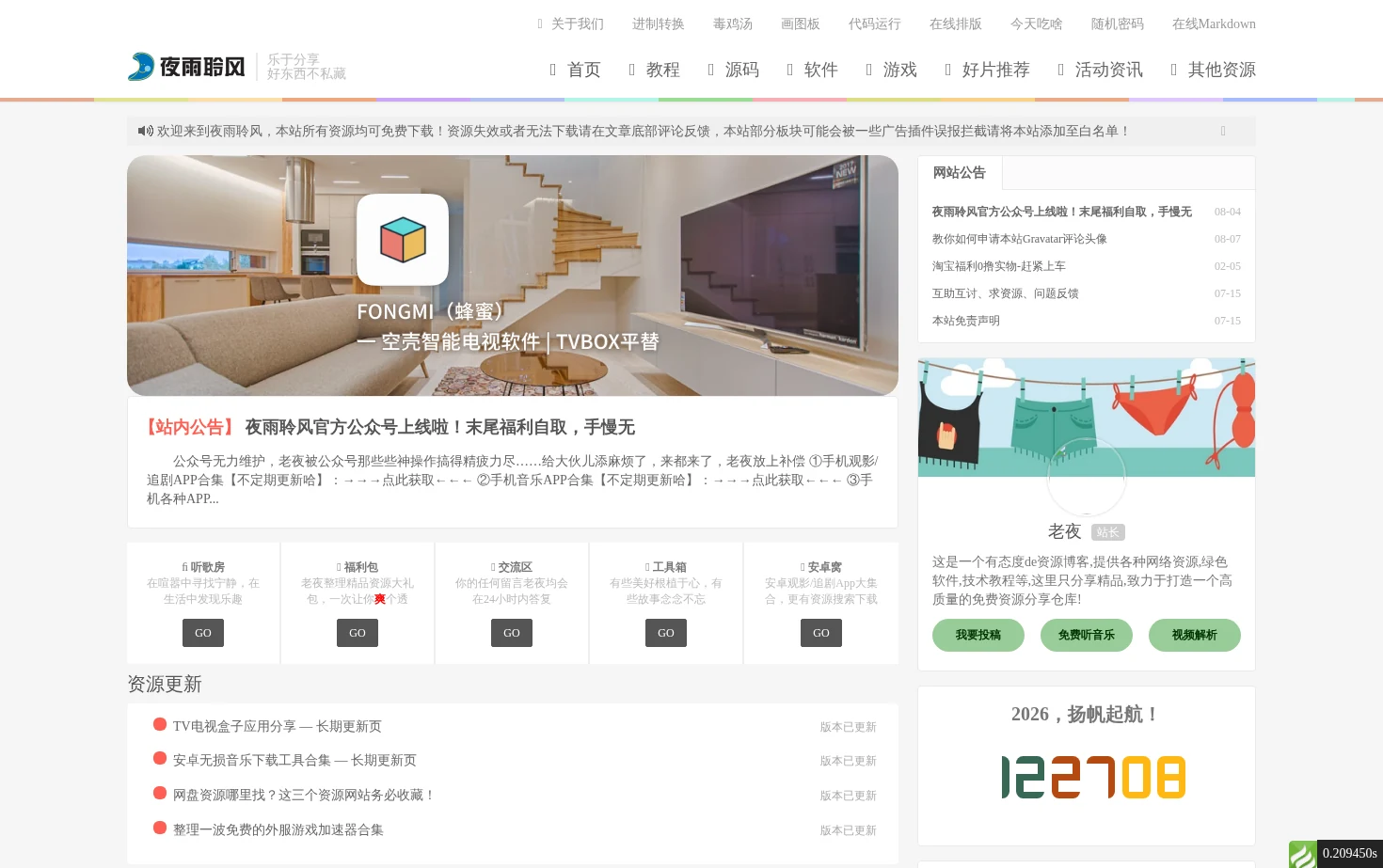Open the bold top announcement about 官方公众号
Screen dimensions: 1383x868
[1062, 212]
